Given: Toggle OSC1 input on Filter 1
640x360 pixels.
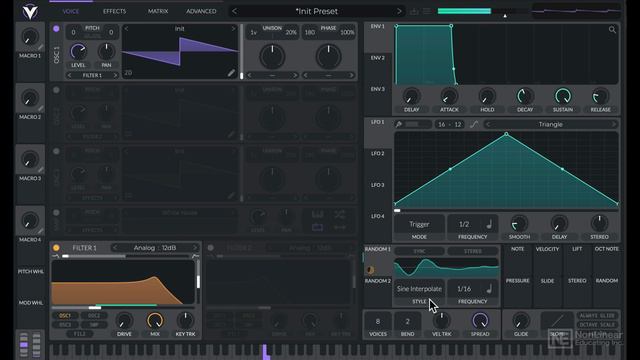Looking at the screenshot, I should [65, 316].
